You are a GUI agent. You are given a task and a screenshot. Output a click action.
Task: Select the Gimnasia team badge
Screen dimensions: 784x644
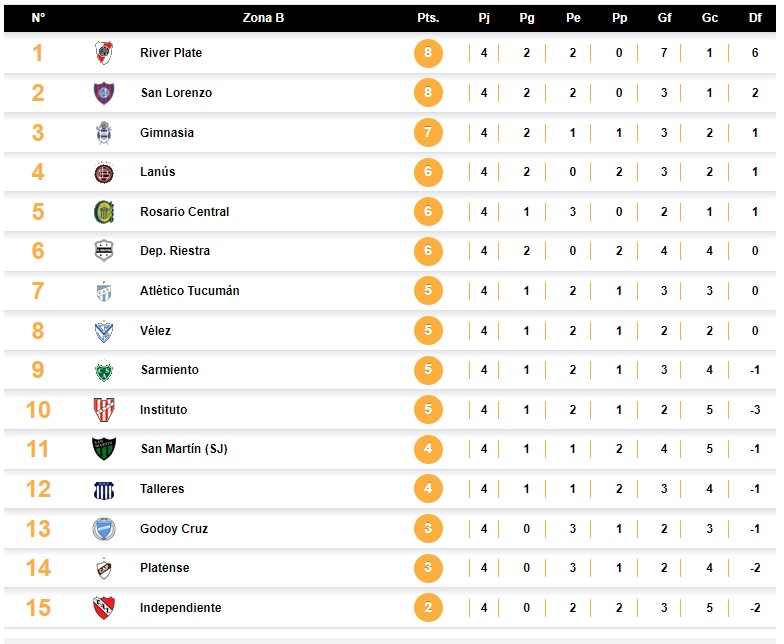[x=104, y=132]
